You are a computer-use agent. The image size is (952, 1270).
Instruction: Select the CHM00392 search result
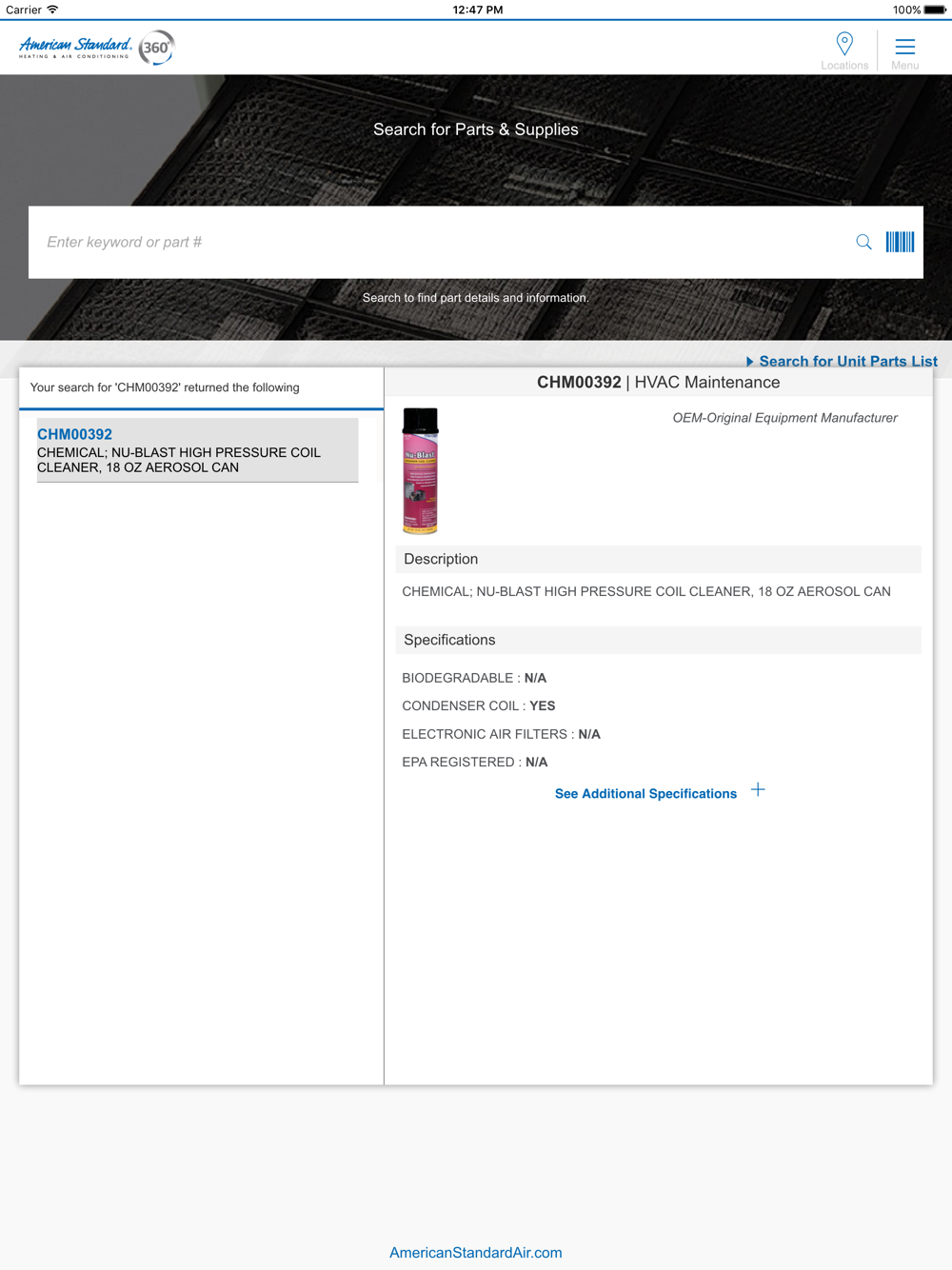pos(197,449)
